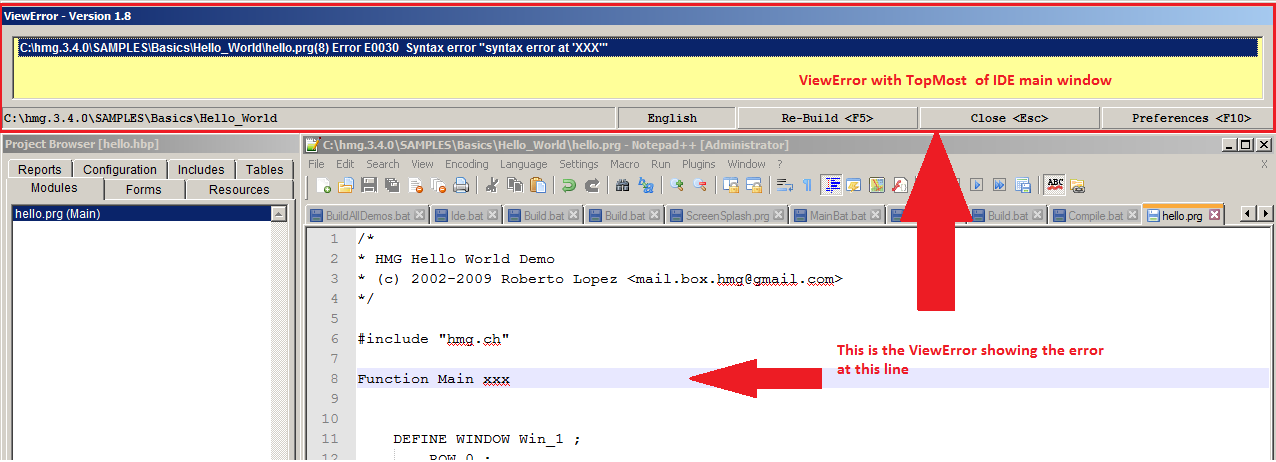This screenshot has height=462, width=1276.
Task: Open Find with the binoculars icon
Action: pos(622,185)
